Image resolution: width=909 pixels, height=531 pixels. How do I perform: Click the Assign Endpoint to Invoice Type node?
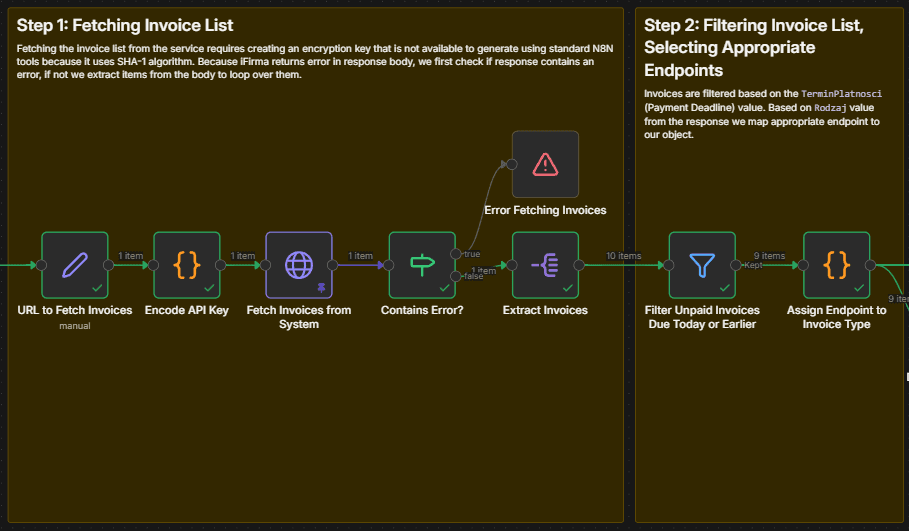[836, 265]
